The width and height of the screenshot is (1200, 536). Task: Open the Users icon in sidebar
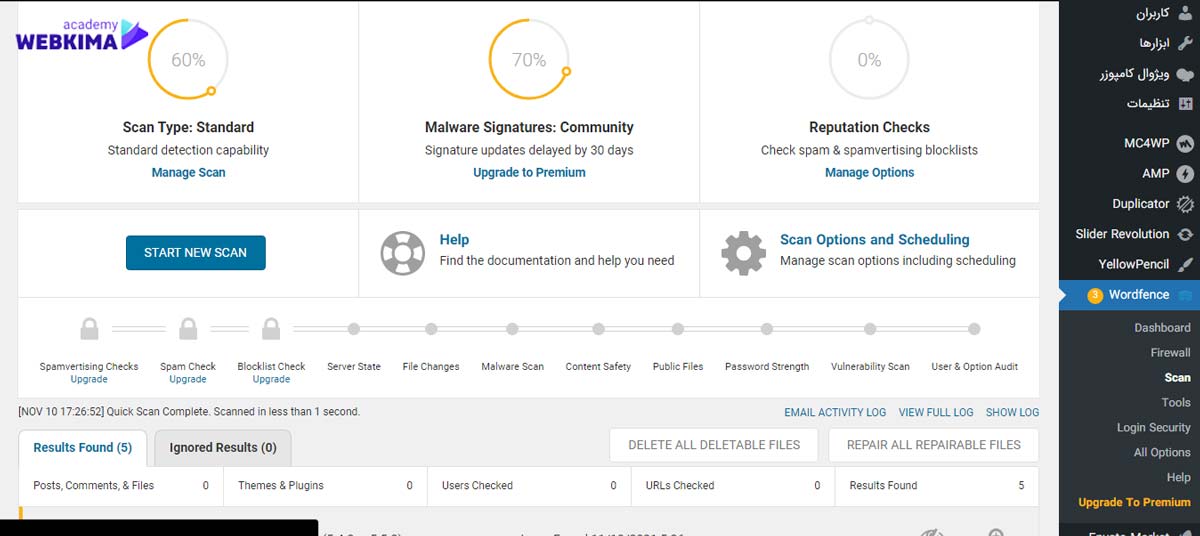(1185, 13)
